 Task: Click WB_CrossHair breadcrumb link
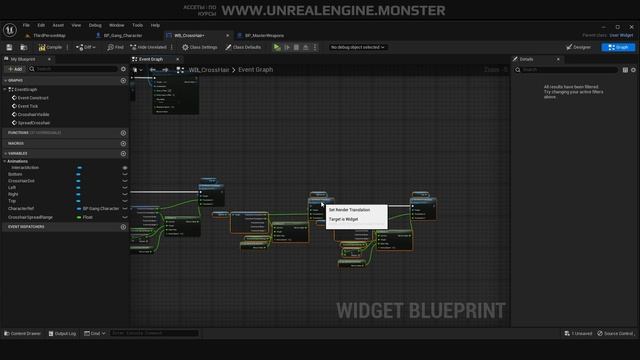click(209, 70)
